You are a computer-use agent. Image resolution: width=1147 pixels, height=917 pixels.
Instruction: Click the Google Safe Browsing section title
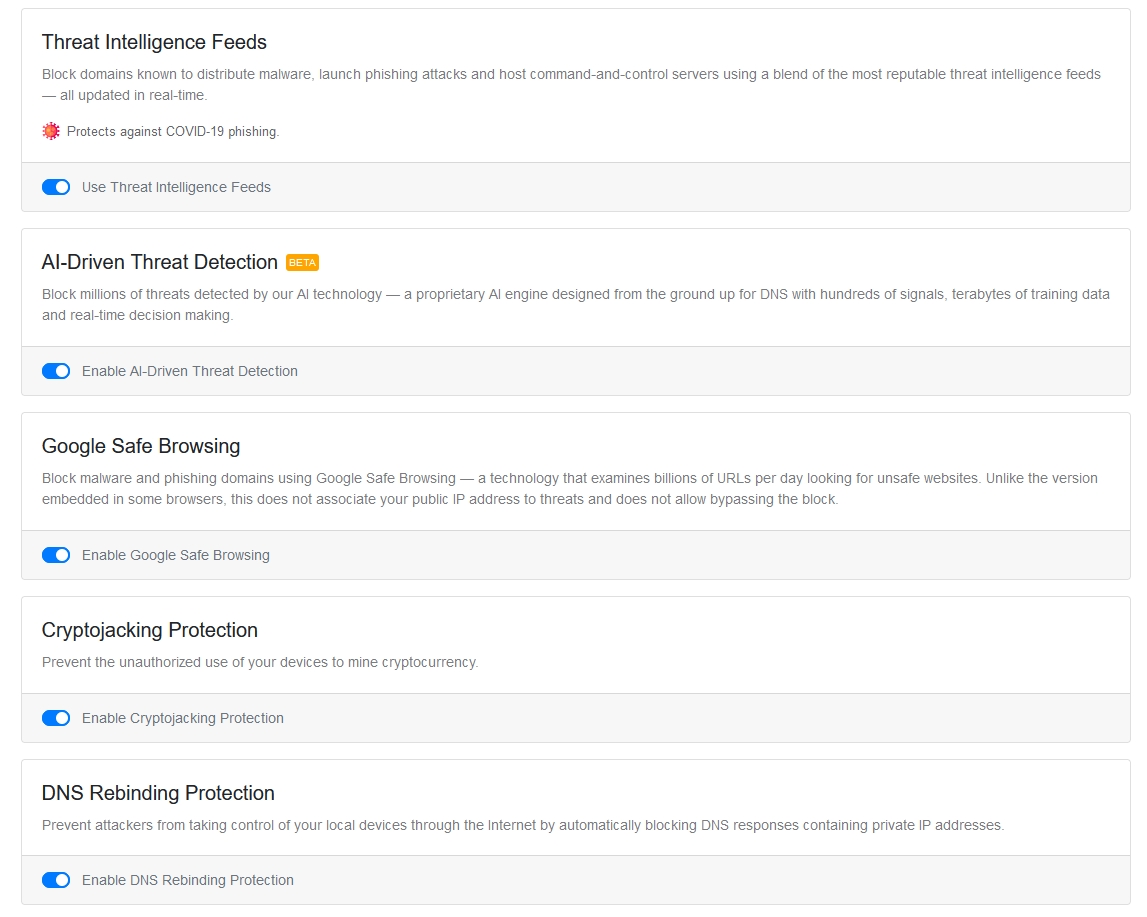141,446
